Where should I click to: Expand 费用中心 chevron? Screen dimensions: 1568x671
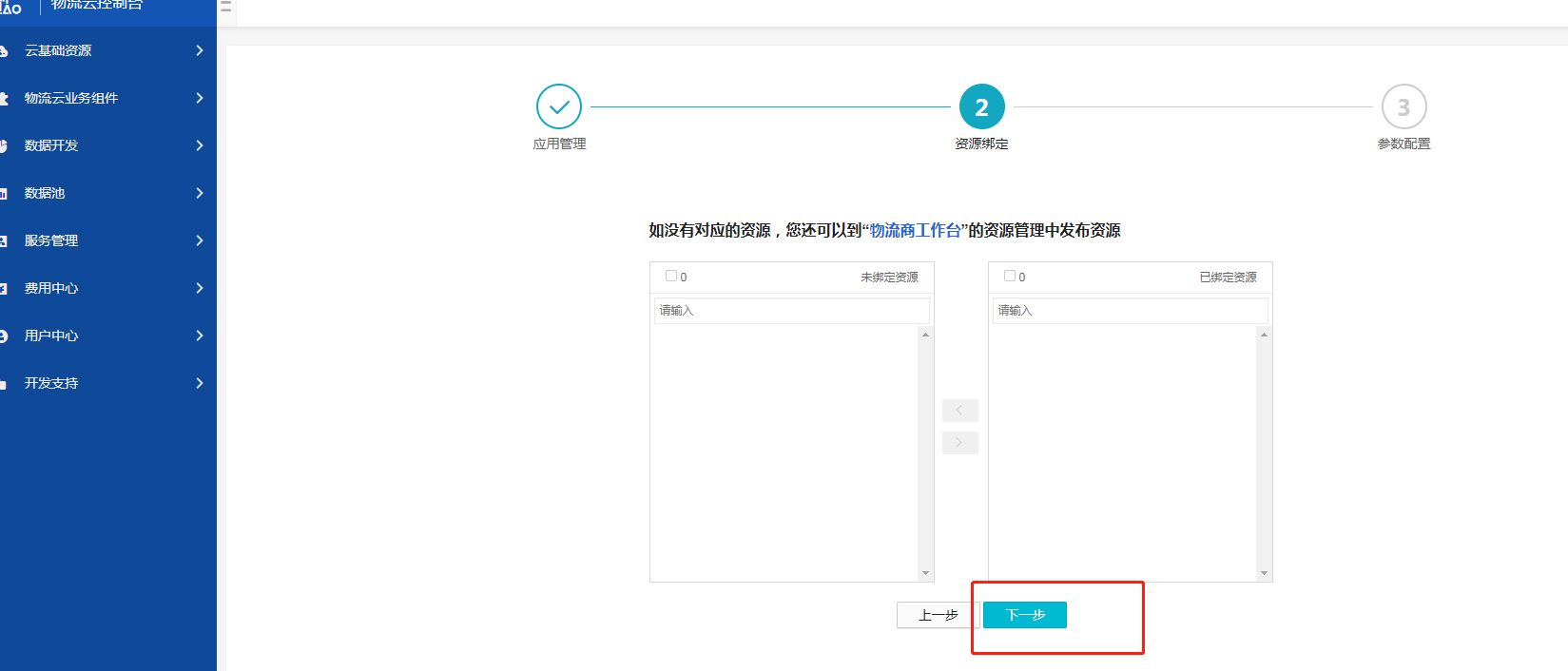coord(199,288)
